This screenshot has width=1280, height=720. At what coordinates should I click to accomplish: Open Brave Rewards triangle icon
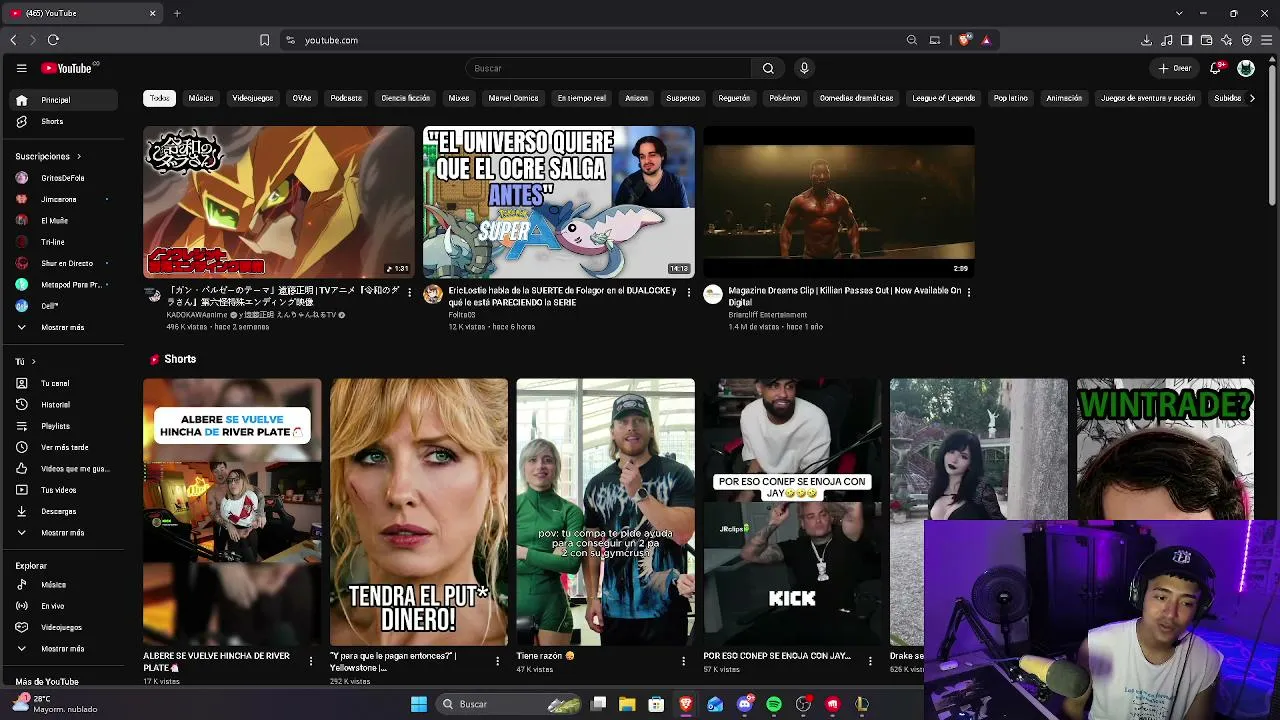[x=986, y=40]
